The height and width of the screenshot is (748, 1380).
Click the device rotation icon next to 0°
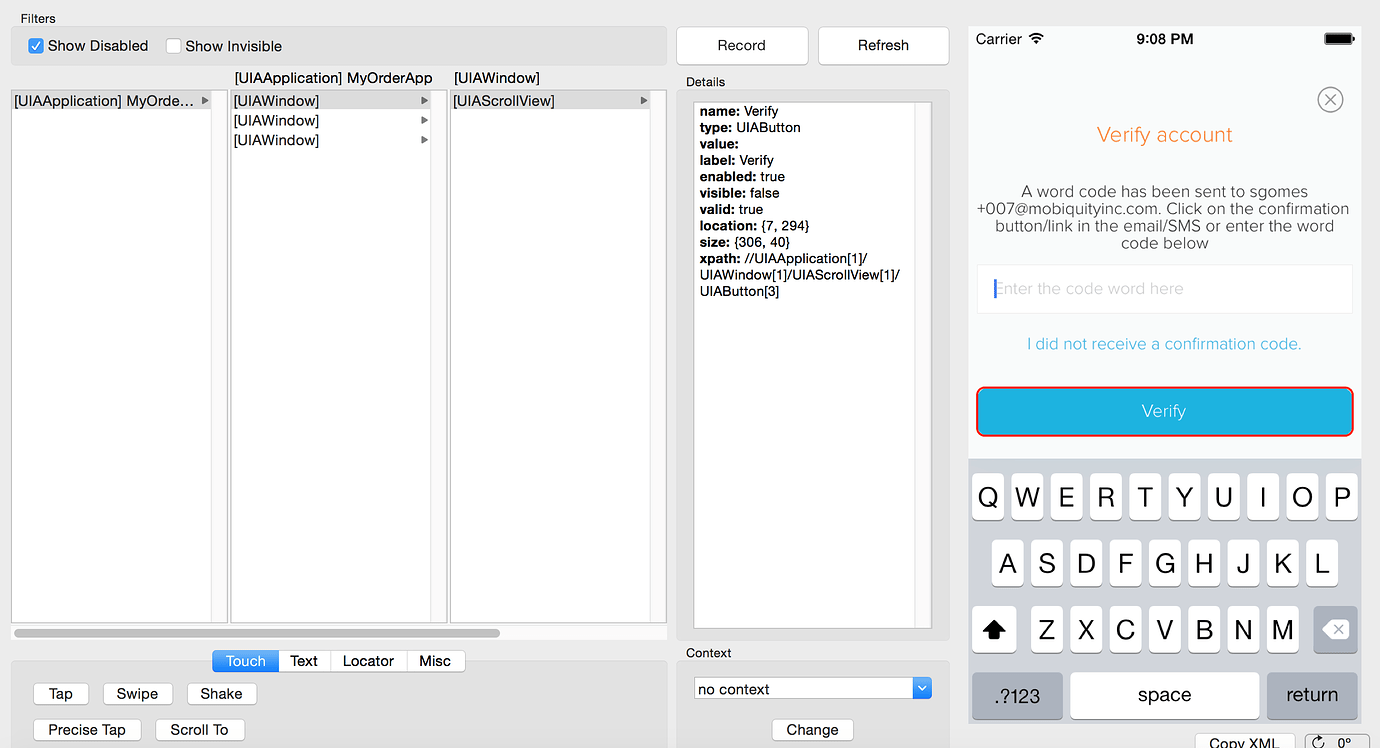(1317, 741)
